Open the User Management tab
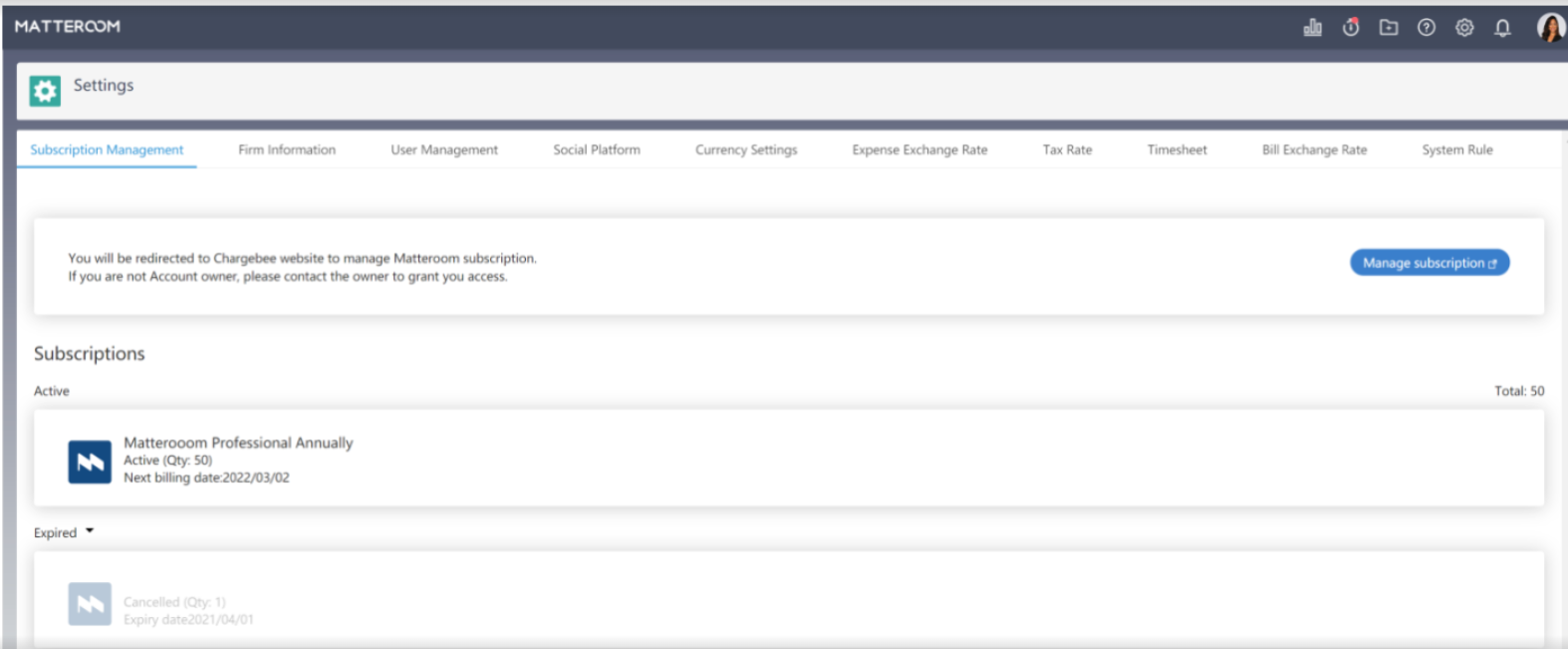1568x649 pixels. [x=444, y=150]
